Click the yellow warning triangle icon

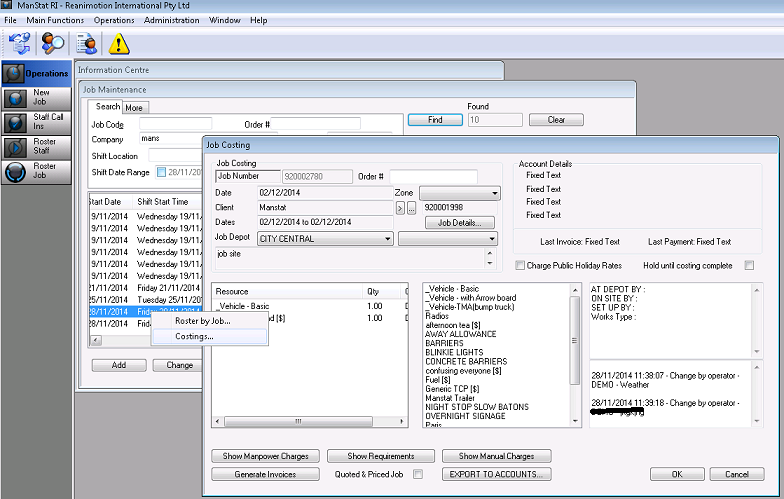point(120,43)
